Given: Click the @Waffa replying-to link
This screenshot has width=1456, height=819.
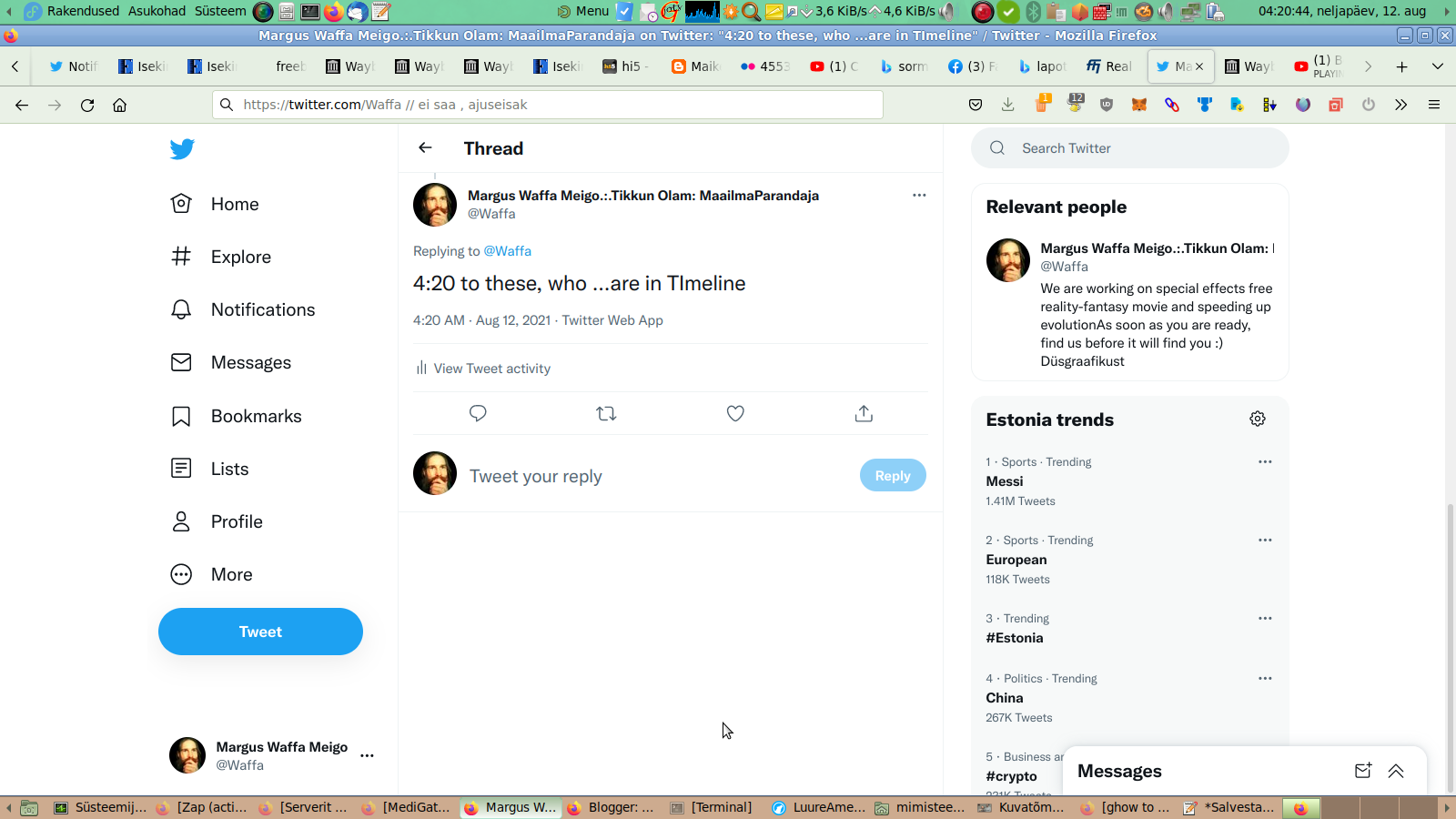Looking at the screenshot, I should tap(507, 251).
